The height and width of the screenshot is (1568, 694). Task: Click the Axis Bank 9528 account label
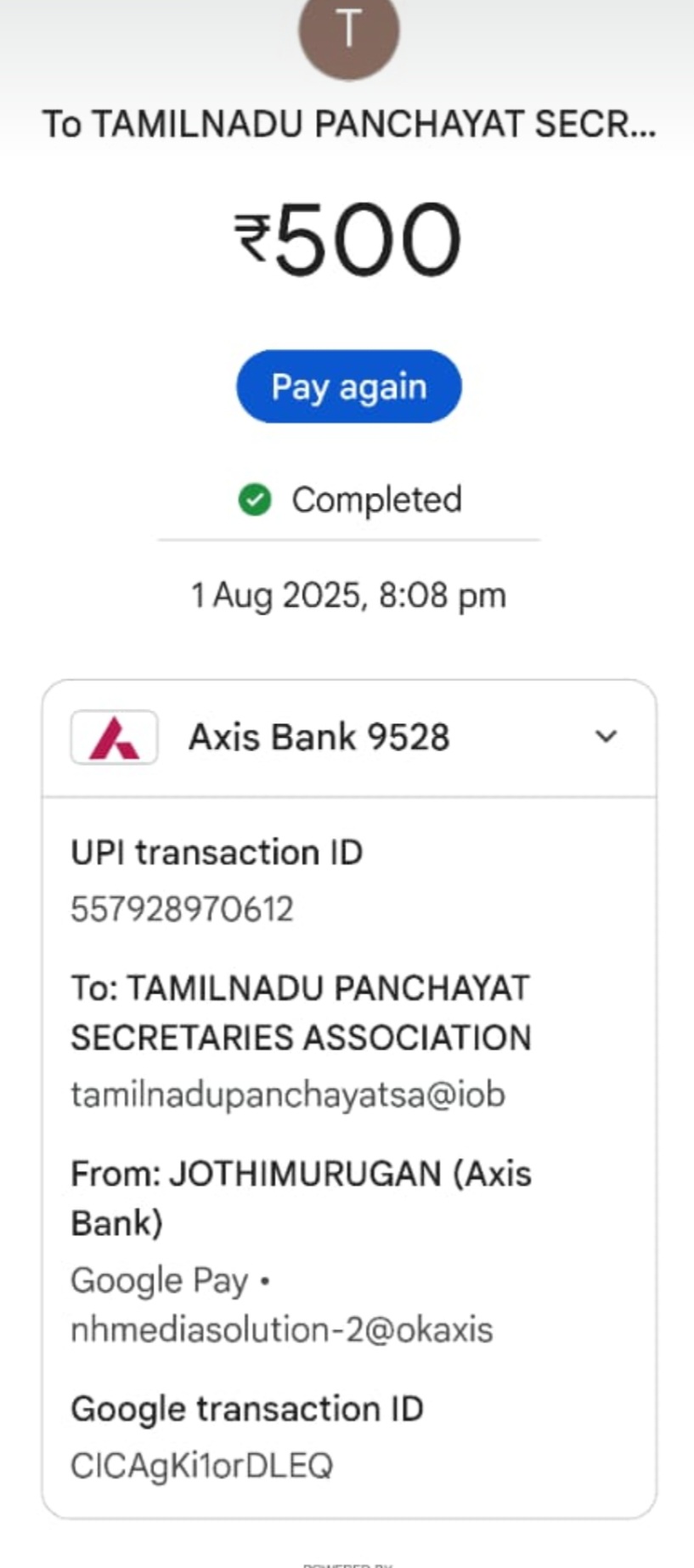click(x=319, y=737)
